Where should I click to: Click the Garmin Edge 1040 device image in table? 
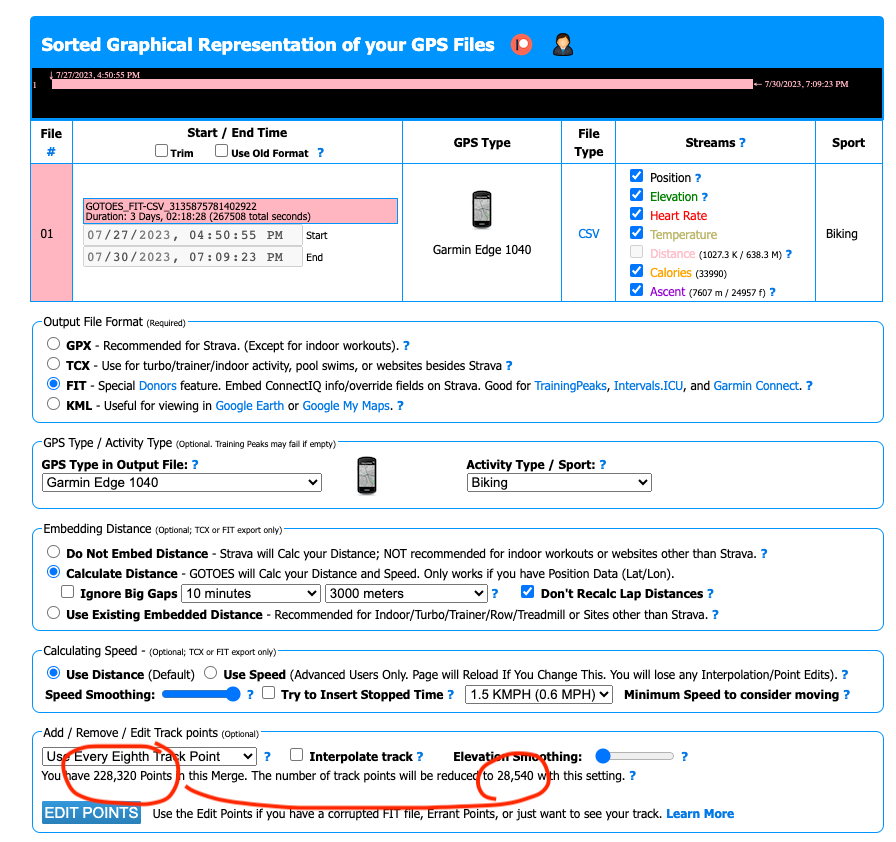click(482, 210)
